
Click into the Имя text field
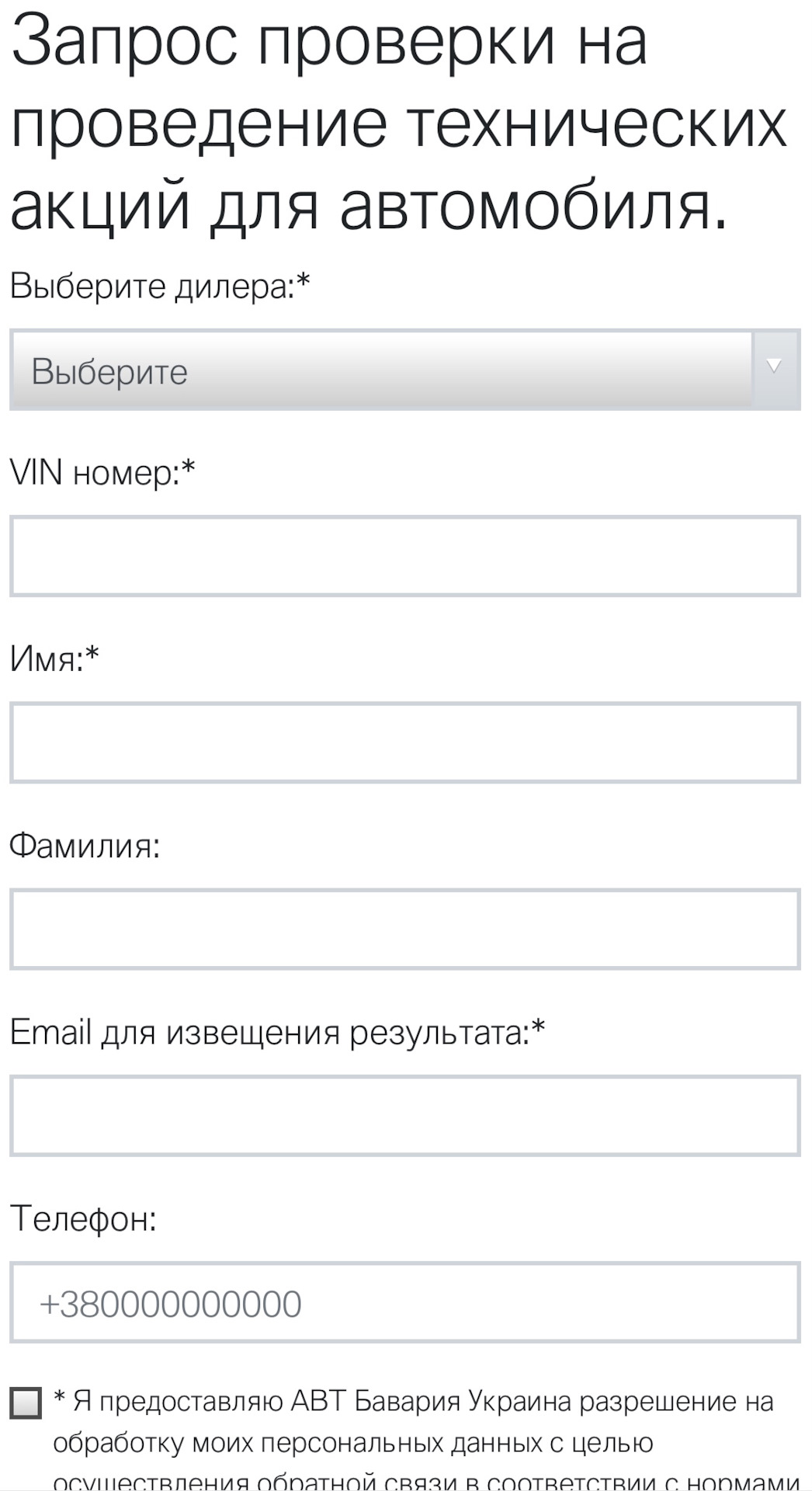click(x=404, y=742)
